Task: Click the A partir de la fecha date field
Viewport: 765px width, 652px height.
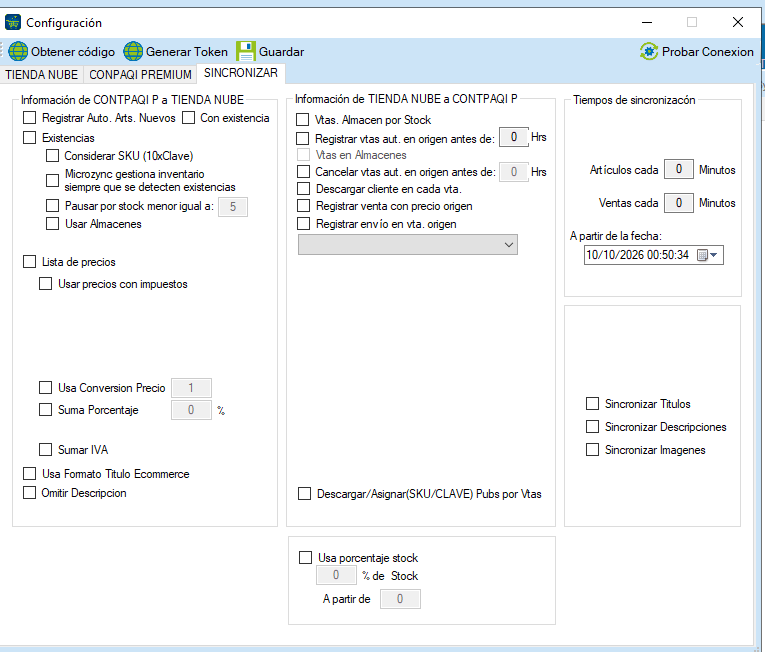Action: 654,255
